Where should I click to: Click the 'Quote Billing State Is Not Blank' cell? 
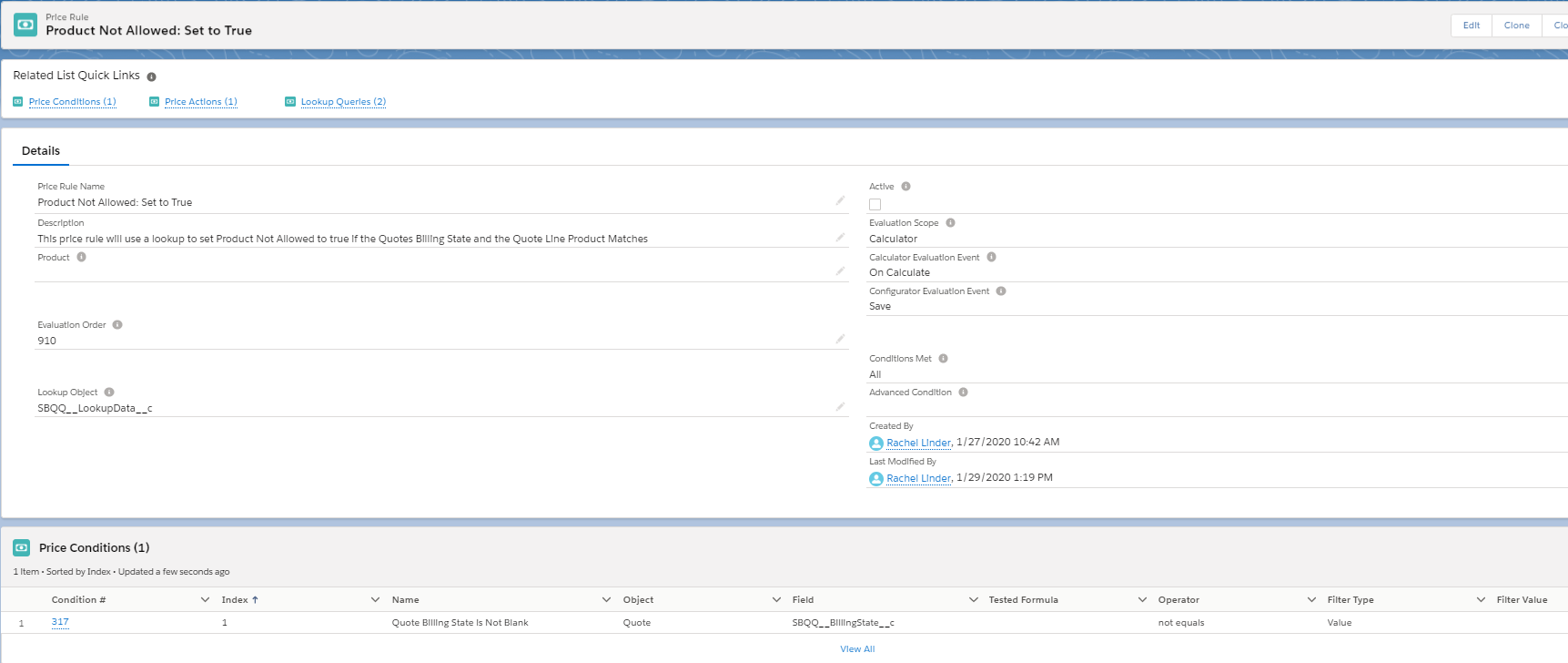460,623
